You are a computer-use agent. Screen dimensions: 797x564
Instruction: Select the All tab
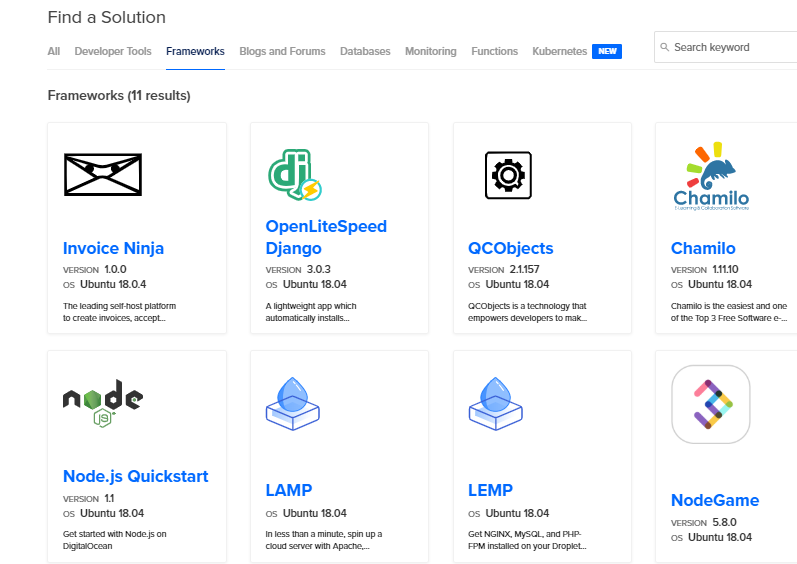[53, 51]
